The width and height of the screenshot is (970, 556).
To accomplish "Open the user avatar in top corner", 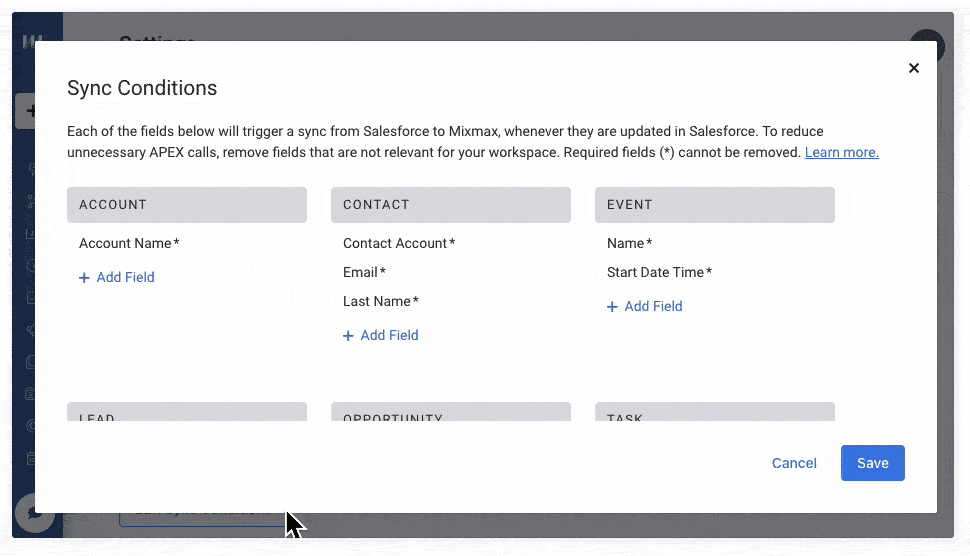I will tap(926, 46).
